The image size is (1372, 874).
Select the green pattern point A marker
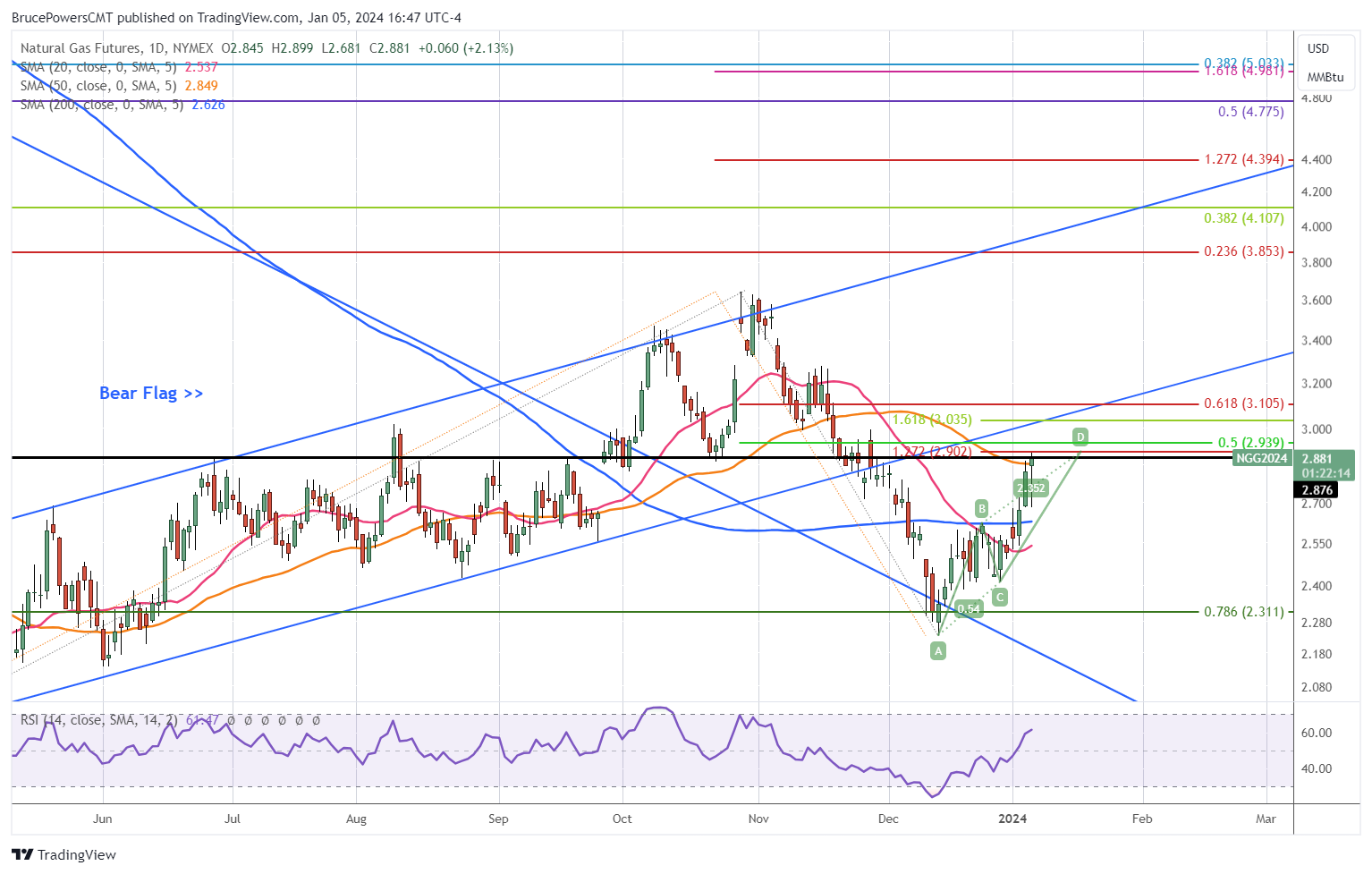click(x=938, y=651)
